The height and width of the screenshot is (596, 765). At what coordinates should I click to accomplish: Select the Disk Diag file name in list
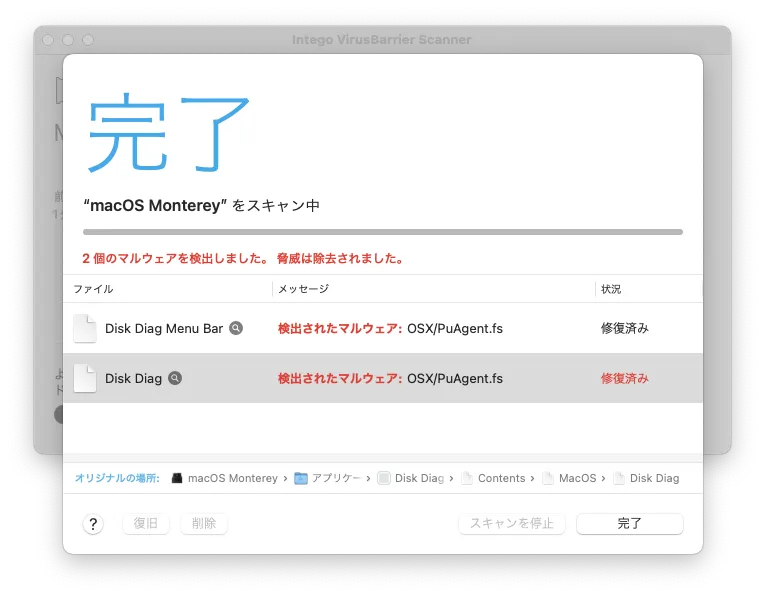[x=133, y=378]
